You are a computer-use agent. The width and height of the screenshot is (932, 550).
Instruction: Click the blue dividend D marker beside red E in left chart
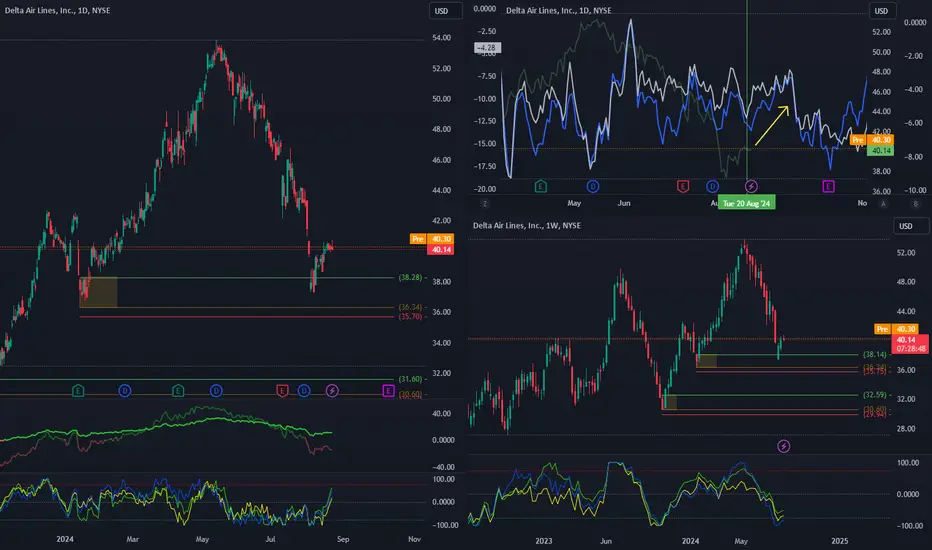point(304,391)
